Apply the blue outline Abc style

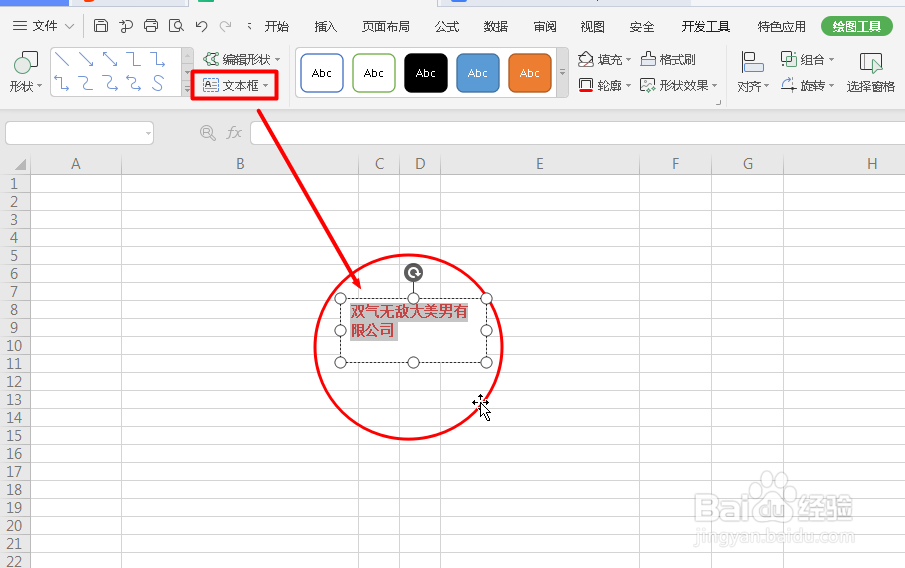click(321, 73)
